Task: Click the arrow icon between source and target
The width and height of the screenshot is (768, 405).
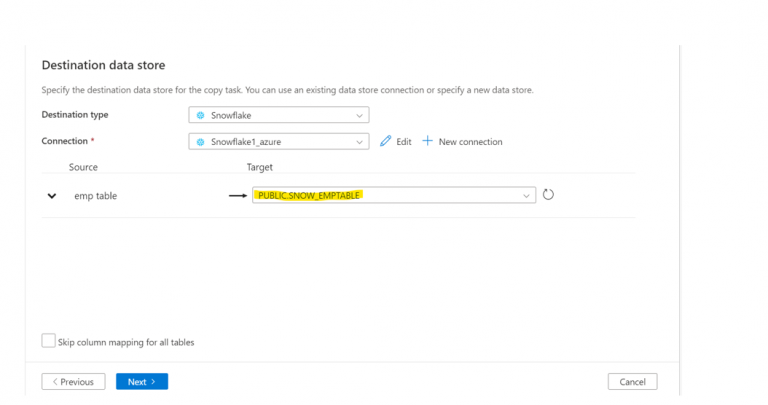Action: [x=237, y=196]
